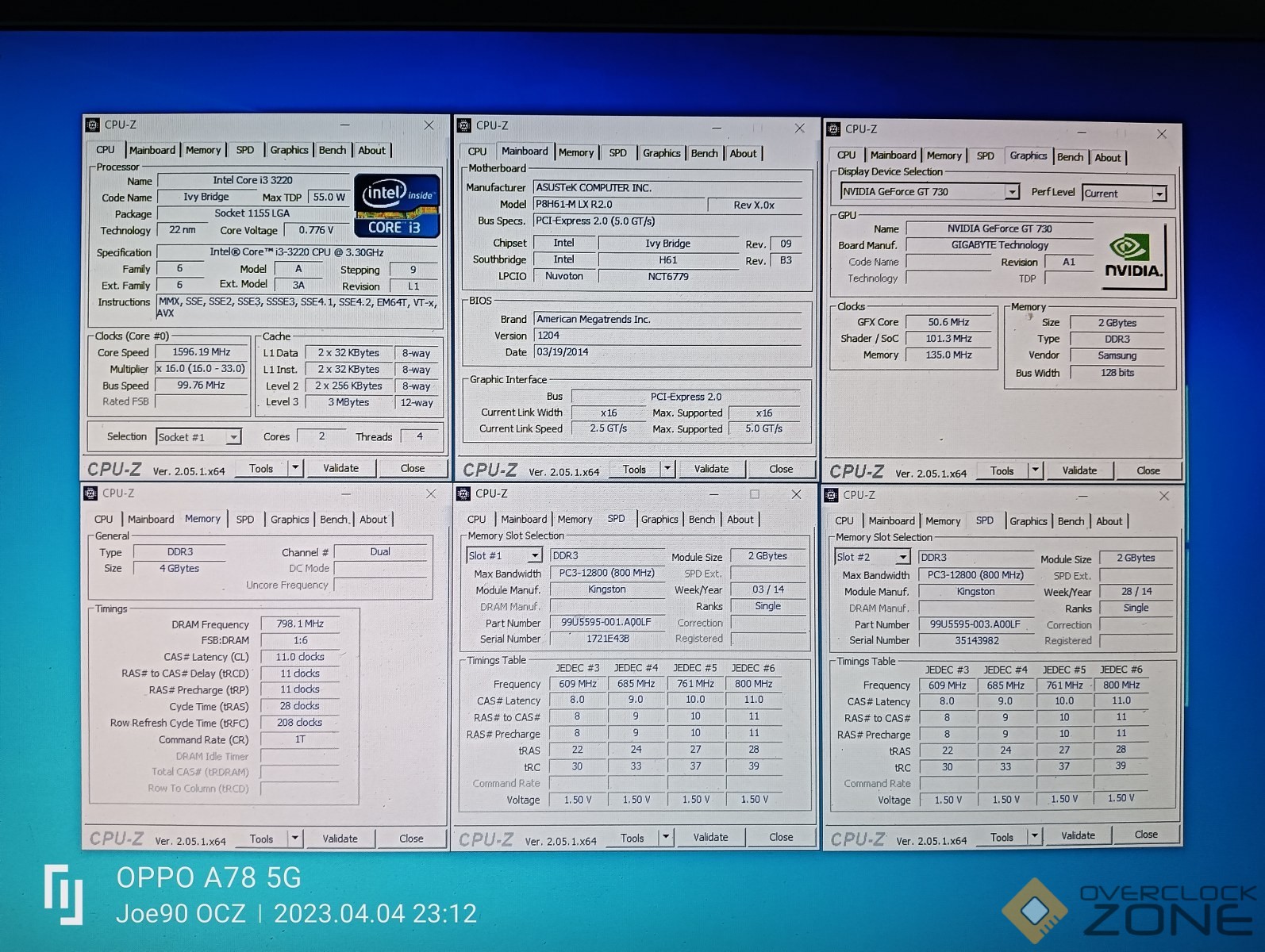Viewport: 1265px width, 952px height.
Task: Open the CPU tab in the Slot #2 SPD window
Action: coord(844,520)
